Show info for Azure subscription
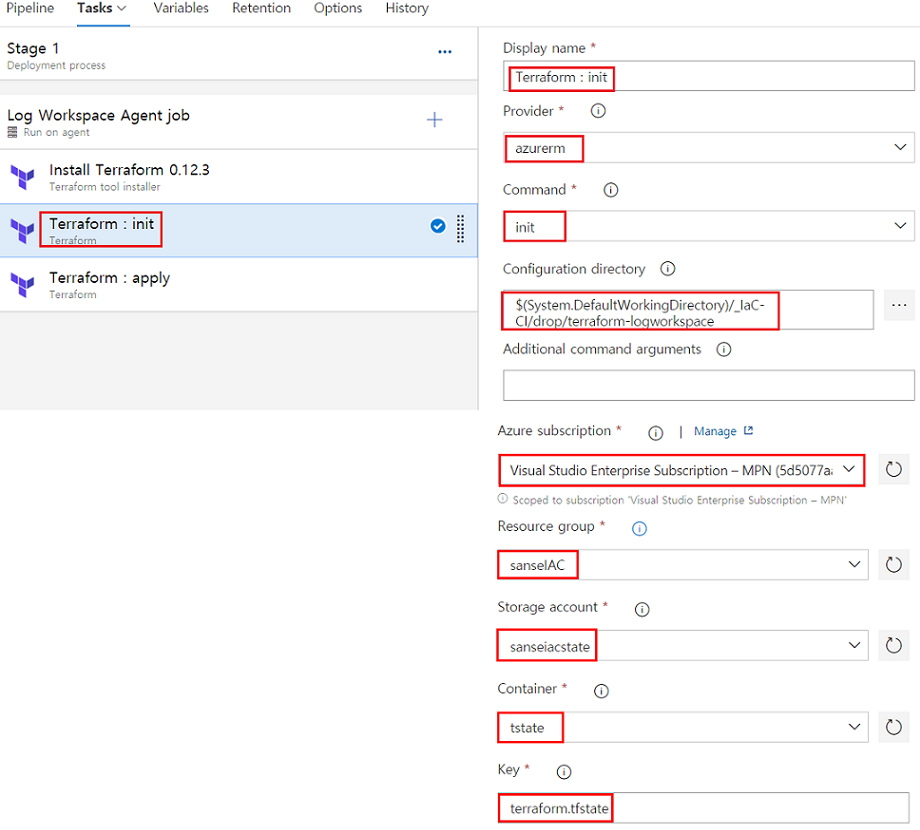Screen dimensions: 920x830 click(655, 433)
